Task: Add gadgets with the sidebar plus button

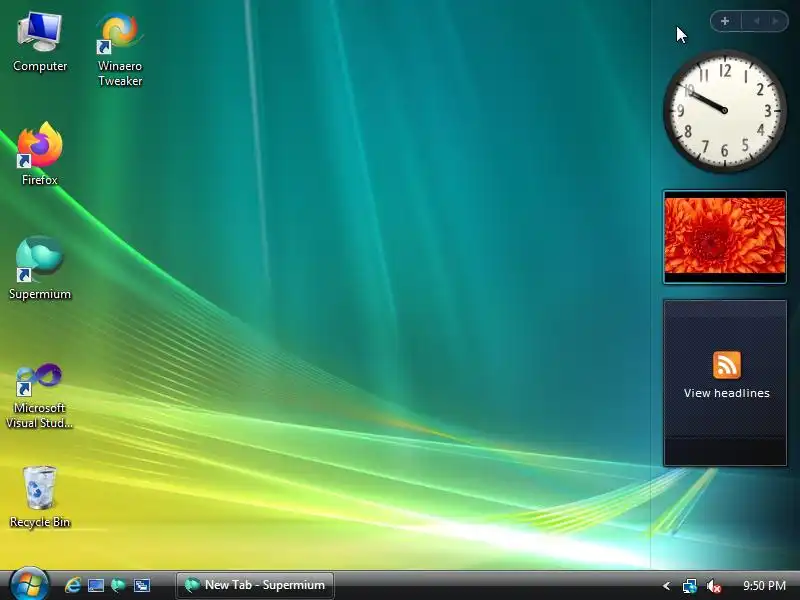Action: 725,21
